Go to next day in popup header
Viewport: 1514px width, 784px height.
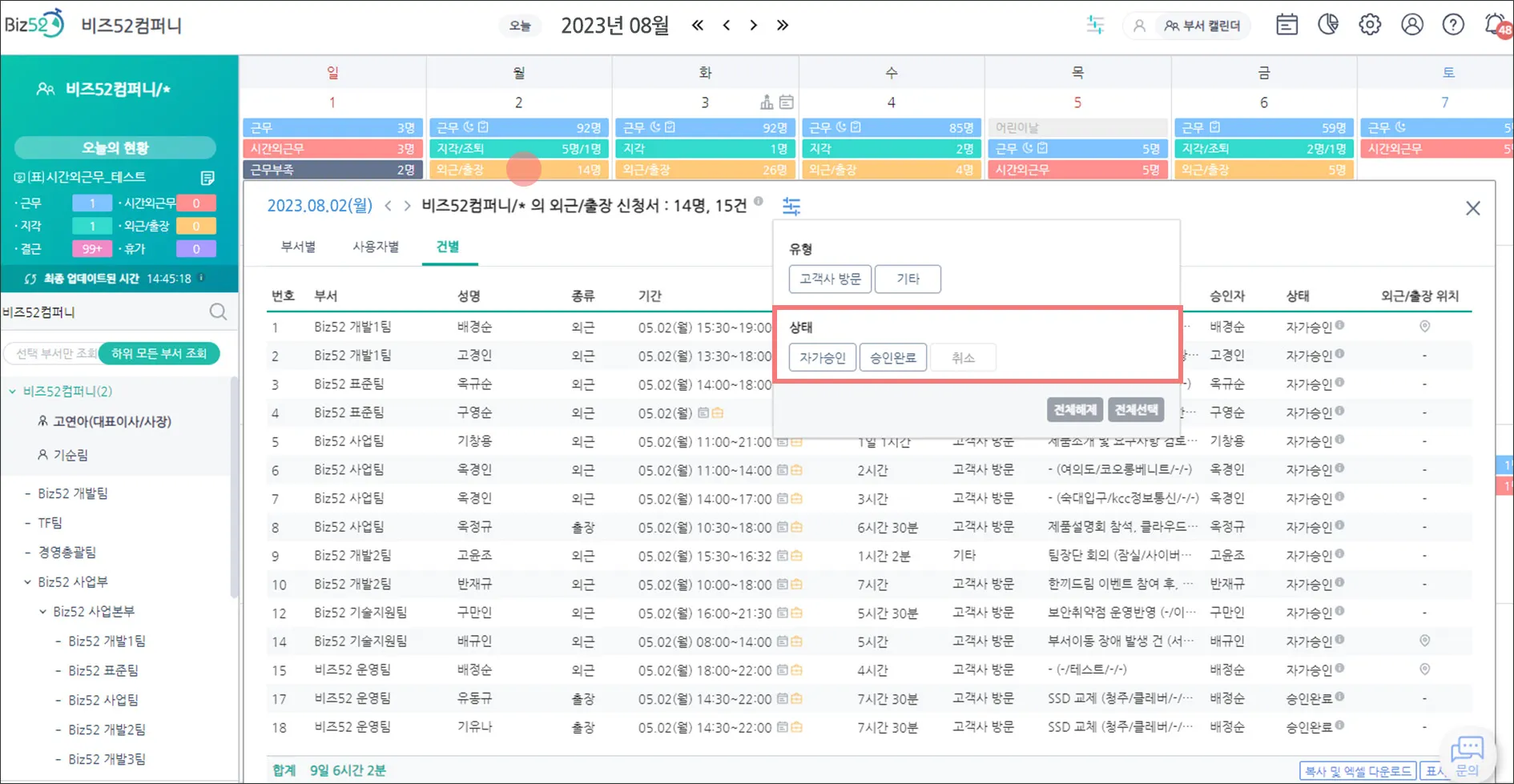(407, 206)
